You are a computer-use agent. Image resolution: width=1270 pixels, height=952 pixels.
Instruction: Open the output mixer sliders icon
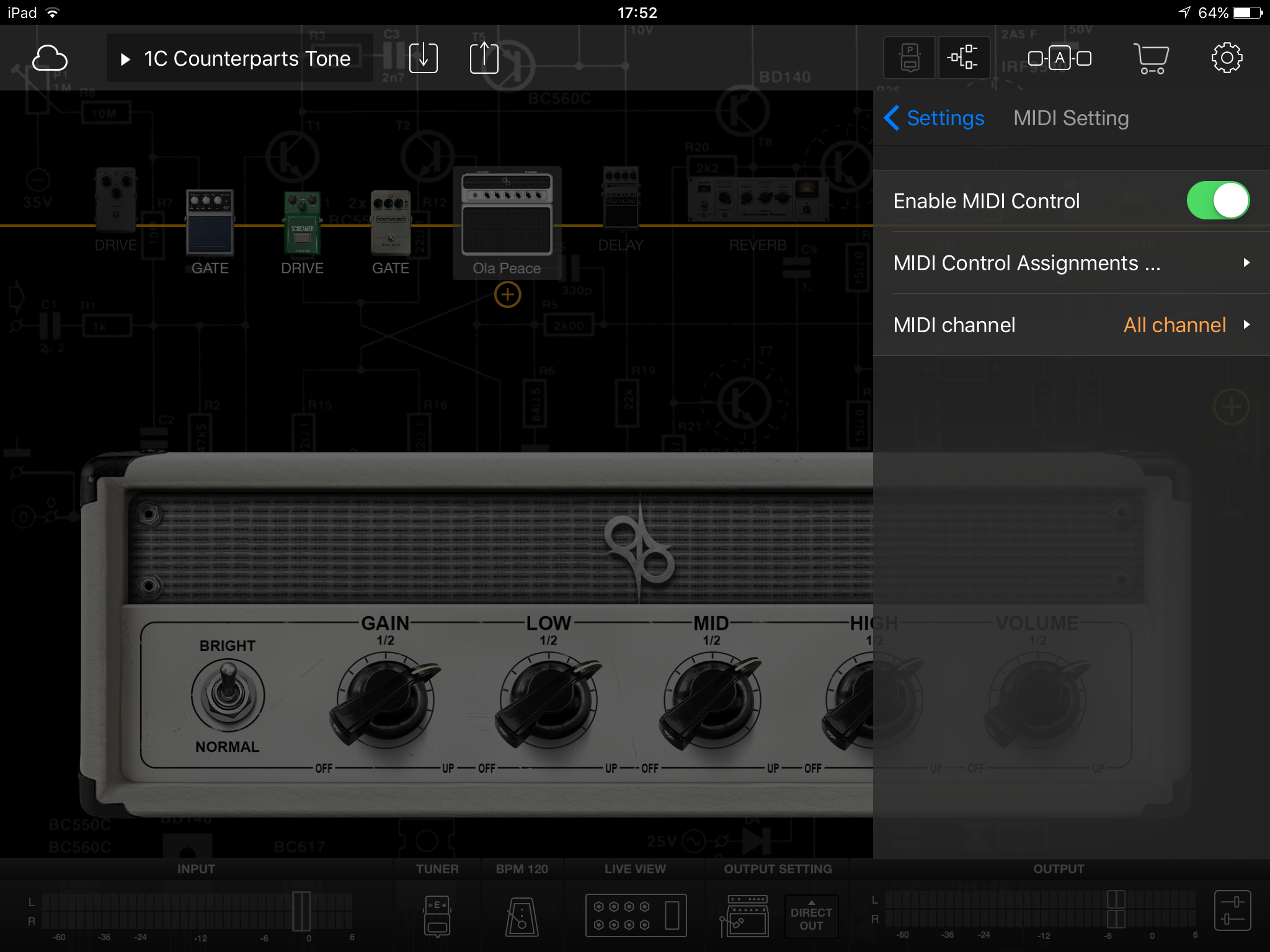[1232, 911]
